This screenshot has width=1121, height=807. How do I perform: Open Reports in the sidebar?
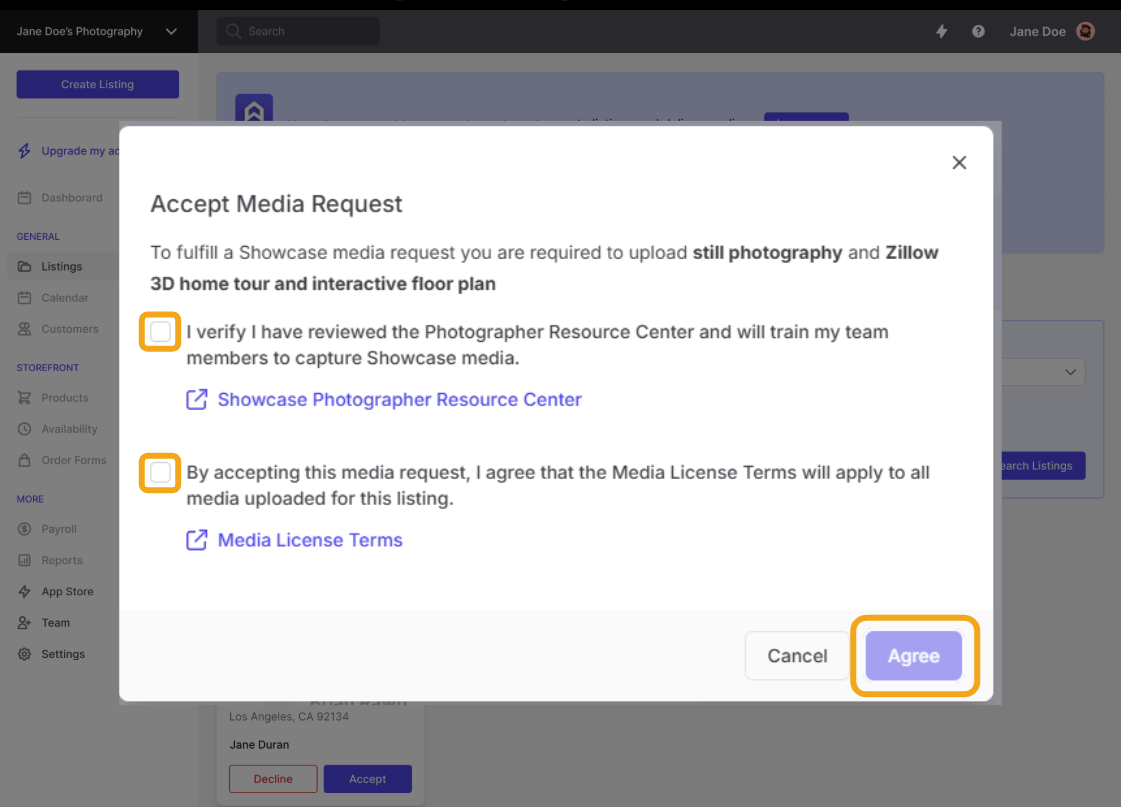[61, 560]
